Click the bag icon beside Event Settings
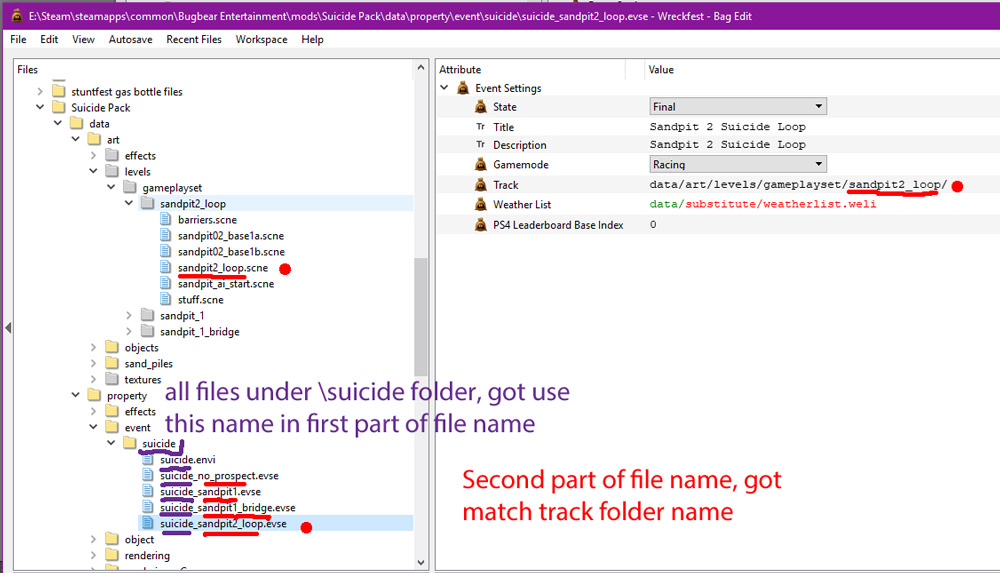This screenshot has height=573, width=1000. (463, 88)
